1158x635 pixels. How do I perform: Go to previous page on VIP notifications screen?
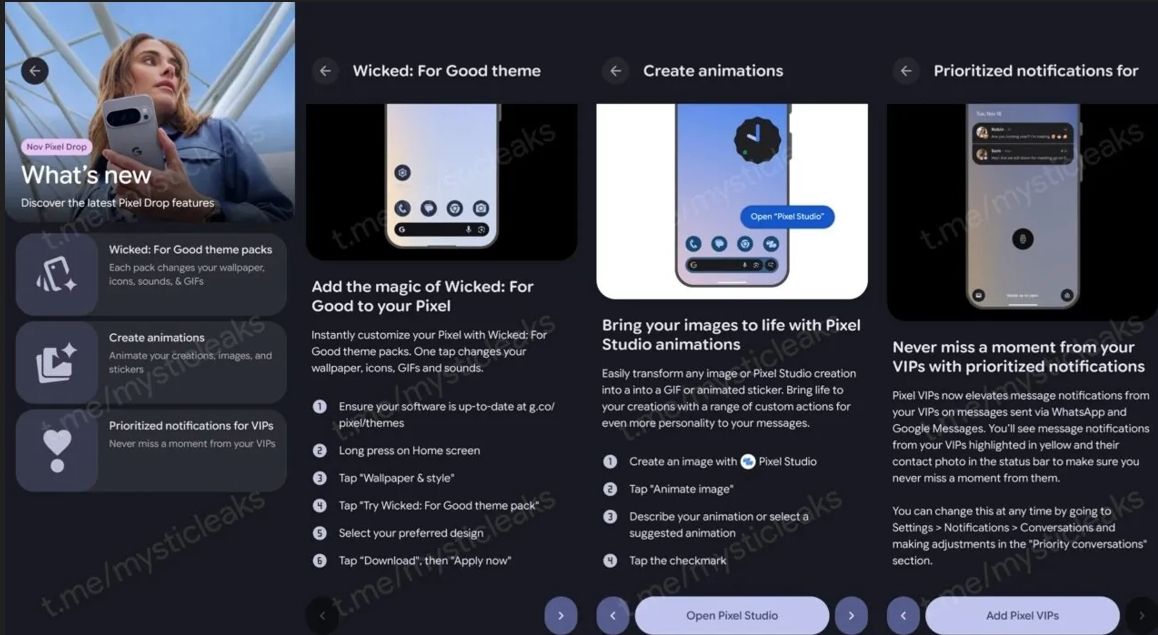[x=903, y=615]
